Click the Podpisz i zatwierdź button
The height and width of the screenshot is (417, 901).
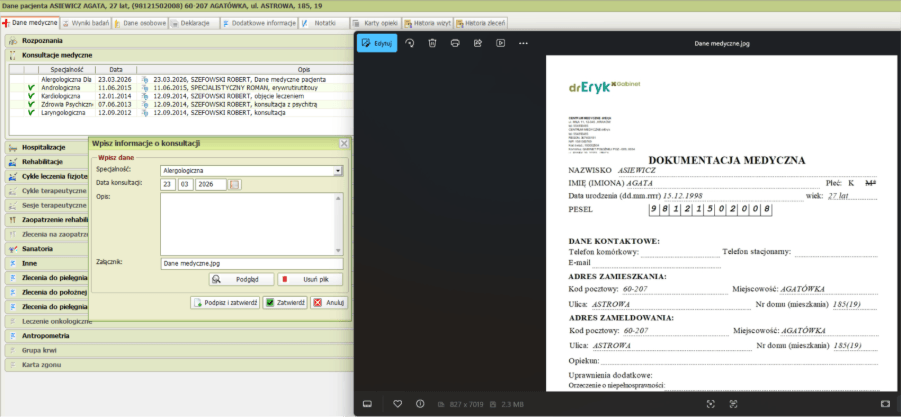pyautogui.click(x=225, y=302)
